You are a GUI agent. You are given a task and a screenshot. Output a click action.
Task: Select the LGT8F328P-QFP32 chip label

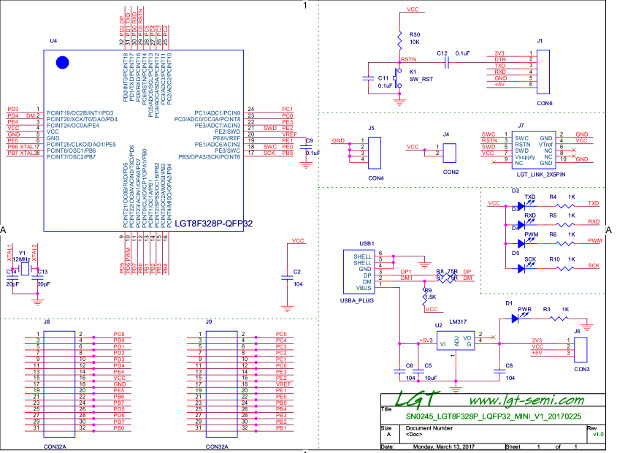pyautogui.click(x=213, y=224)
